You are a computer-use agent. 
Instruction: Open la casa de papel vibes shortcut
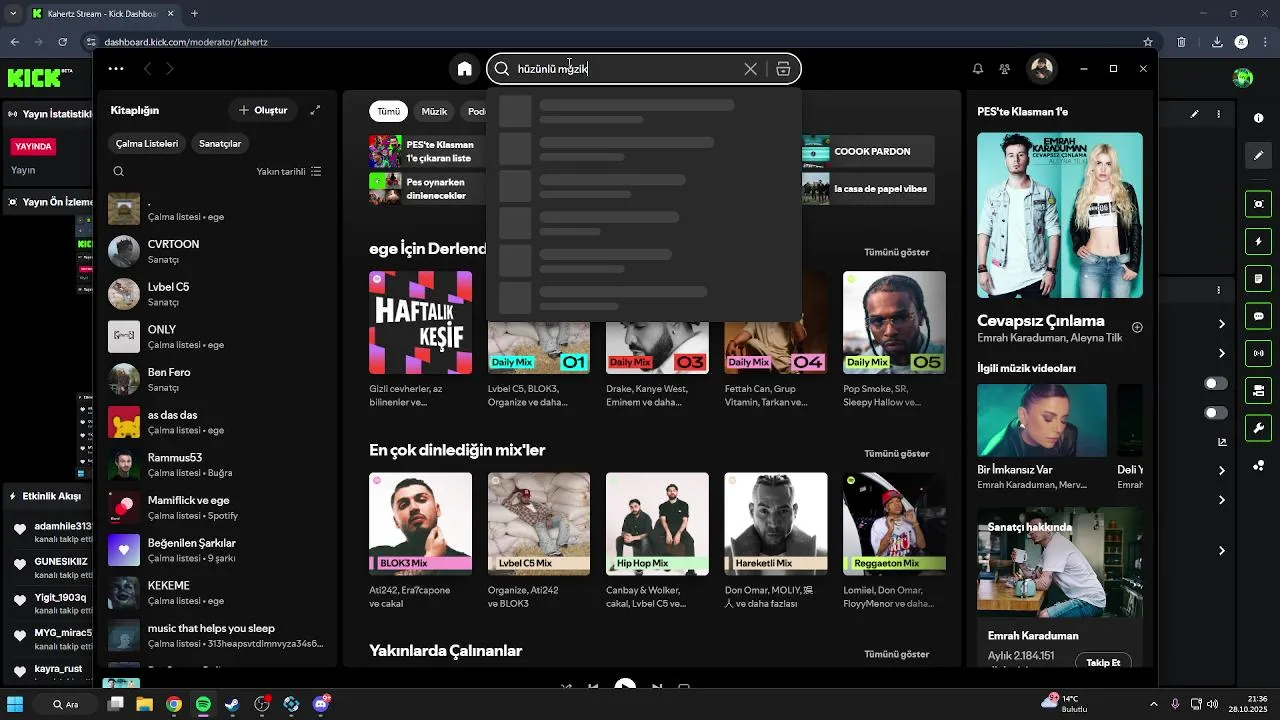click(868, 188)
